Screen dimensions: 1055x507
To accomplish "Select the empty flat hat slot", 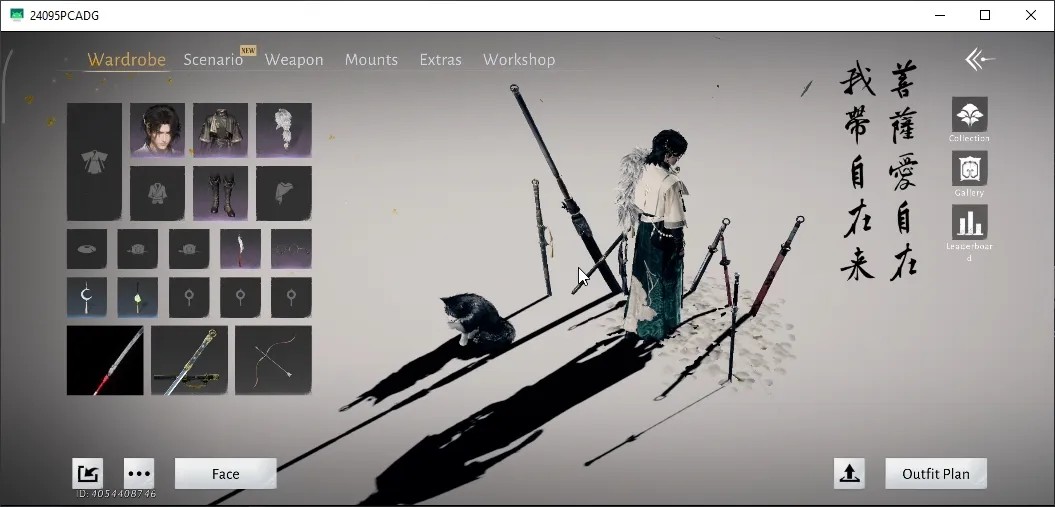I will click(87, 249).
